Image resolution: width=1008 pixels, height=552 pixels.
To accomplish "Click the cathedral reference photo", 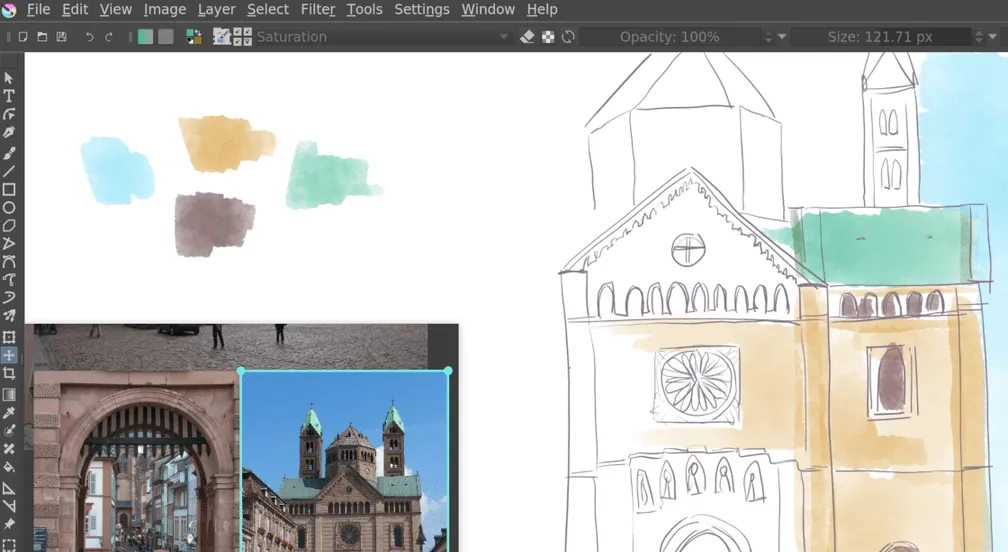I will point(344,460).
